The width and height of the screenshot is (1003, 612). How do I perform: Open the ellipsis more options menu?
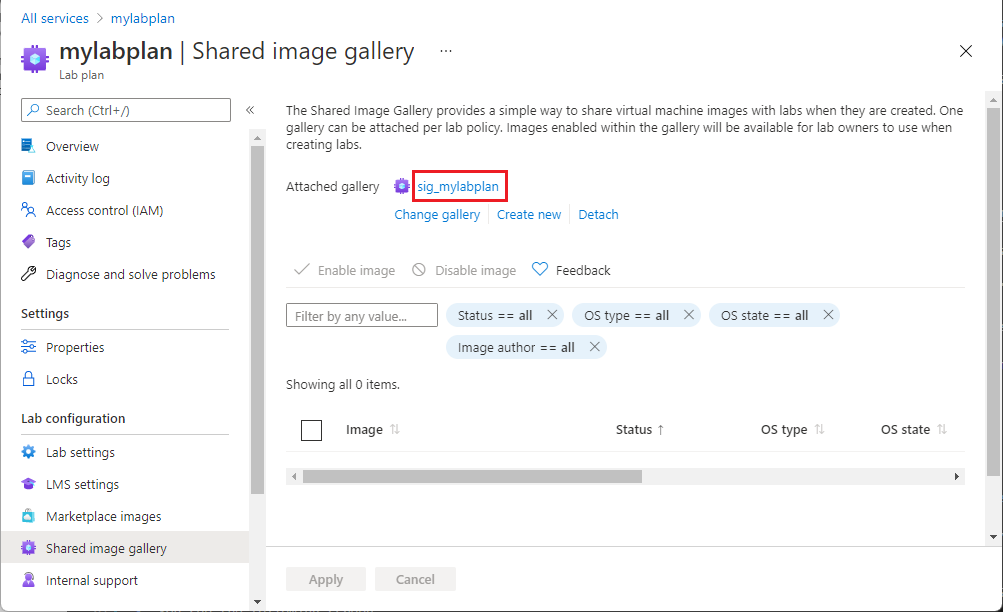point(446,51)
